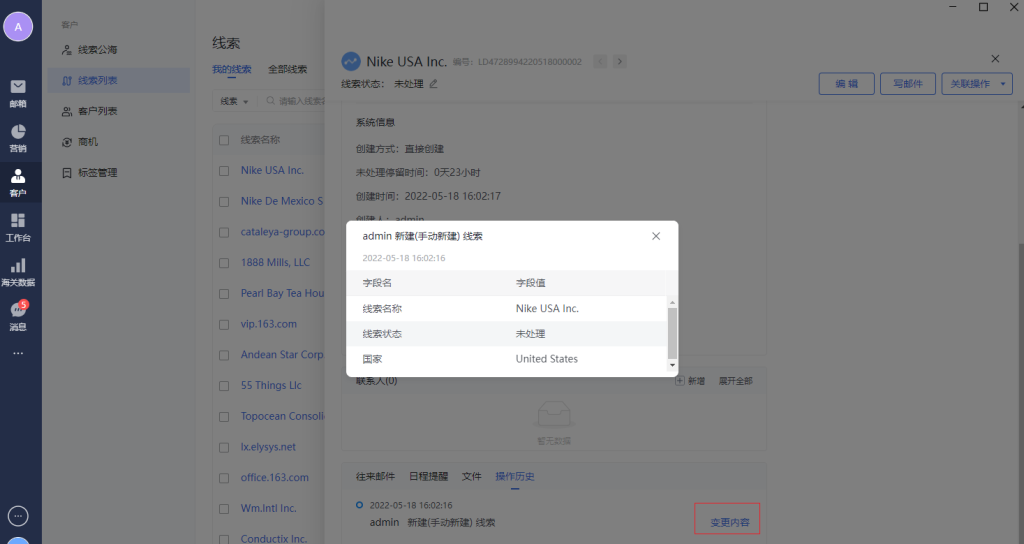Image resolution: width=1024 pixels, height=544 pixels.
Task: Open the 工作台 workbench icon
Action: click(x=18, y=221)
